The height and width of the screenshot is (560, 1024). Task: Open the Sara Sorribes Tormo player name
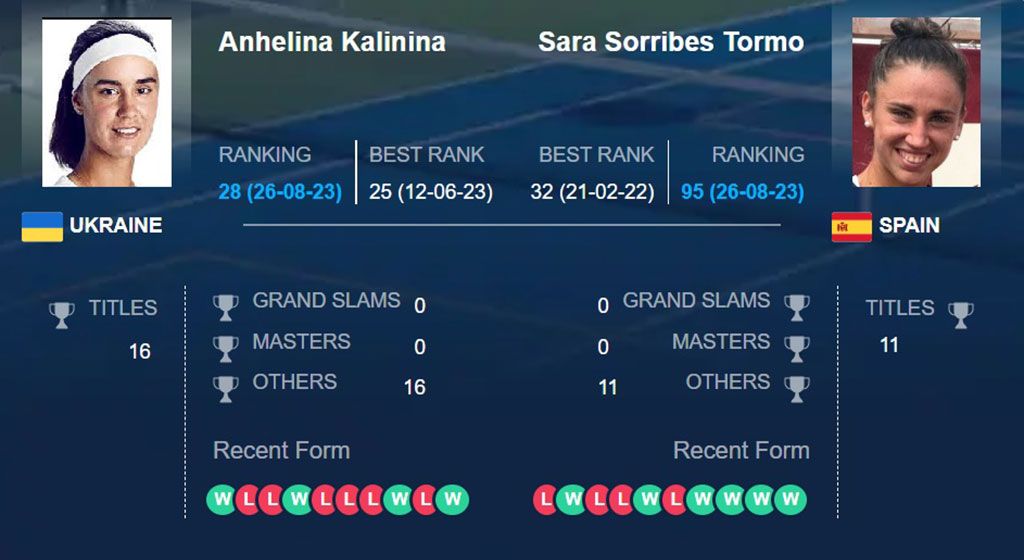point(671,42)
